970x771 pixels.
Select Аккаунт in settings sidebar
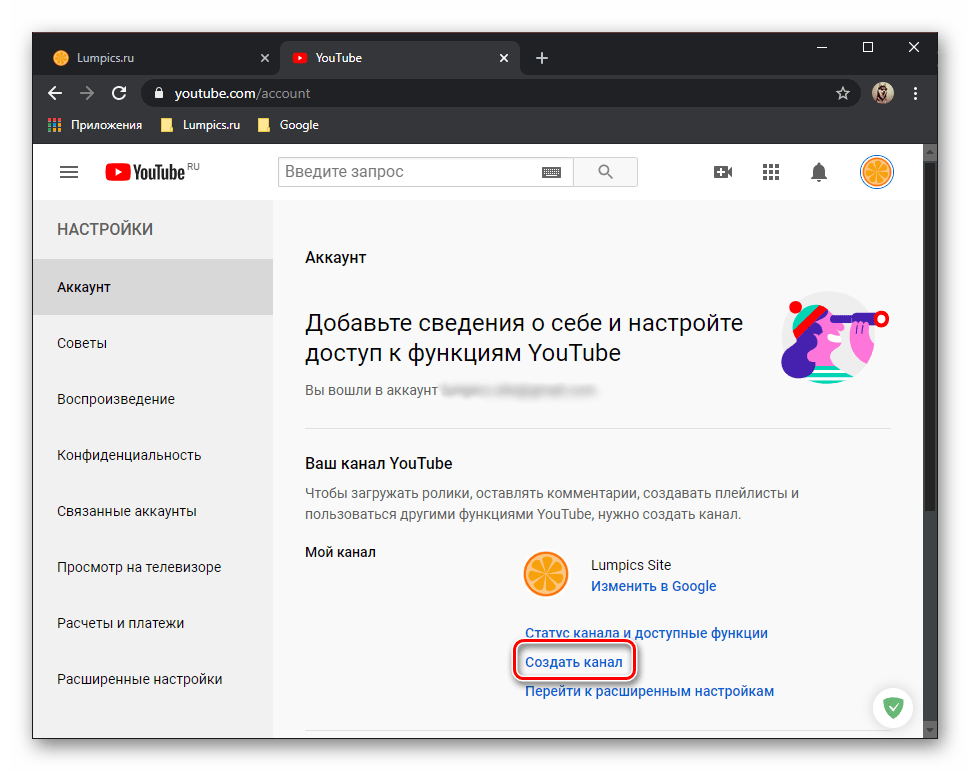click(153, 287)
